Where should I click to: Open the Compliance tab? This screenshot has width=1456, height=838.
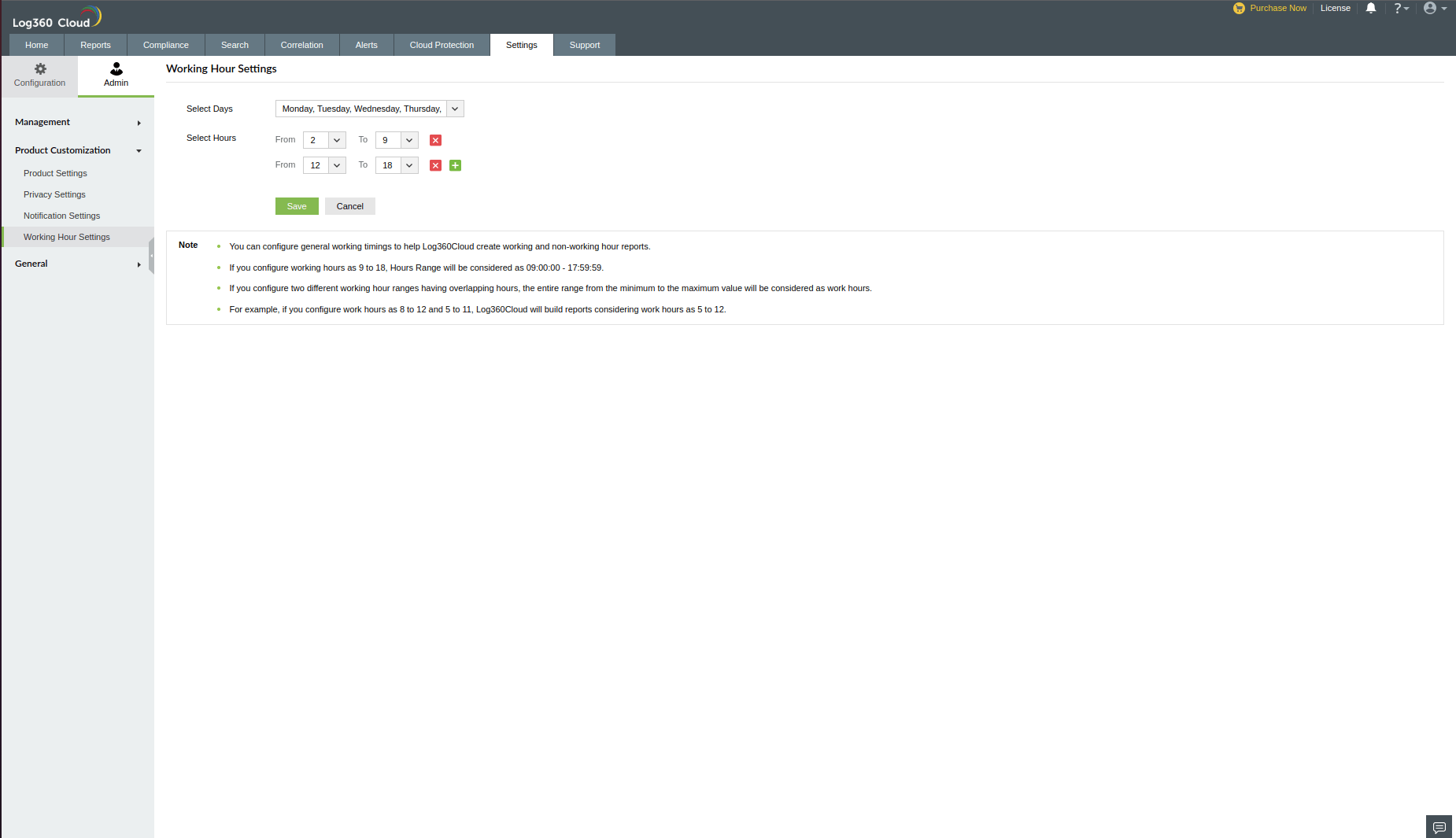(x=166, y=45)
